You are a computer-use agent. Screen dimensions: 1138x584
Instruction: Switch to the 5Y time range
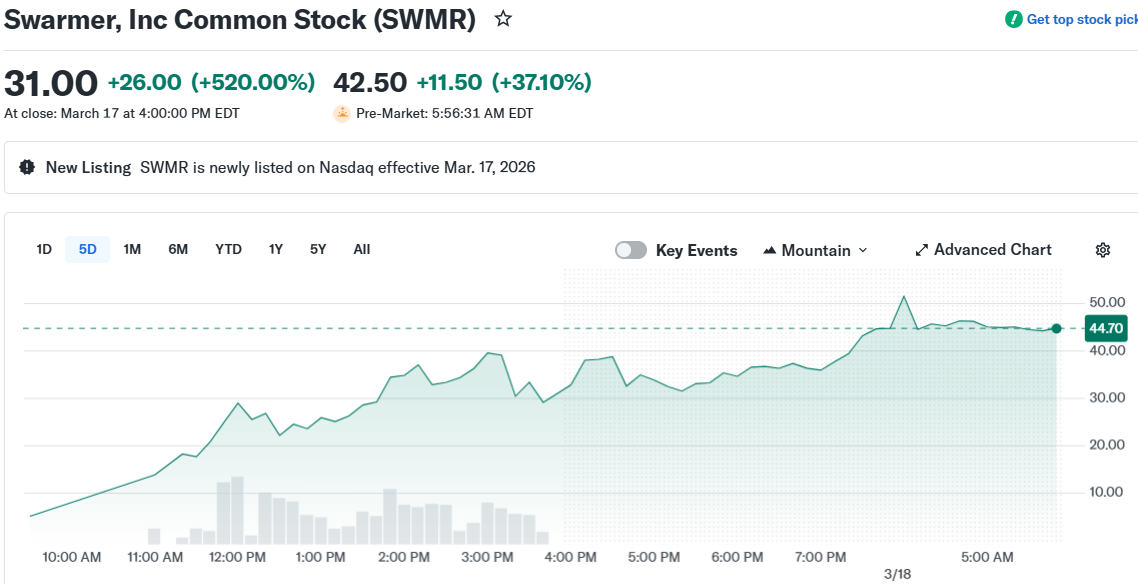click(x=317, y=249)
